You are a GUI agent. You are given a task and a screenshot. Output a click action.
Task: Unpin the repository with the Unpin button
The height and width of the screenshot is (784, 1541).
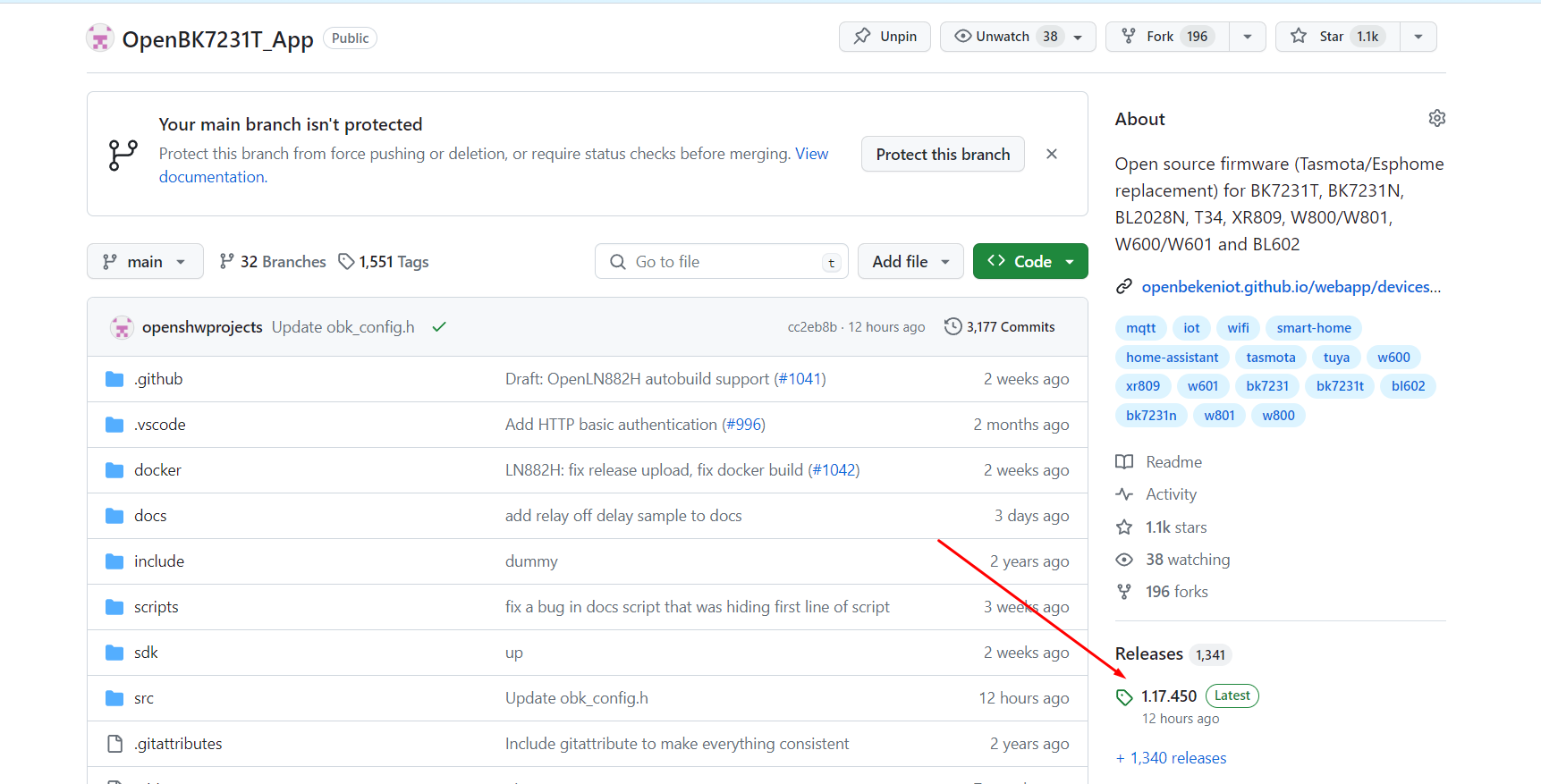coord(885,37)
